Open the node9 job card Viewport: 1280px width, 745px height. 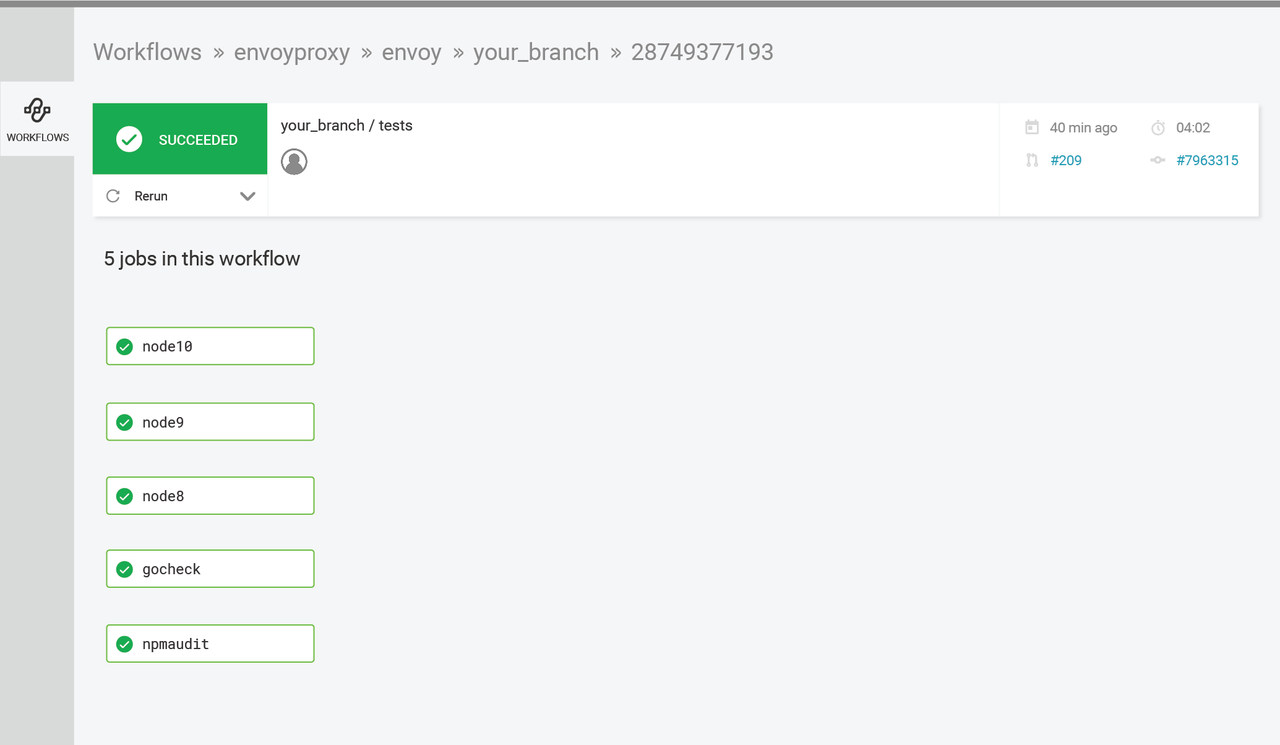point(210,421)
